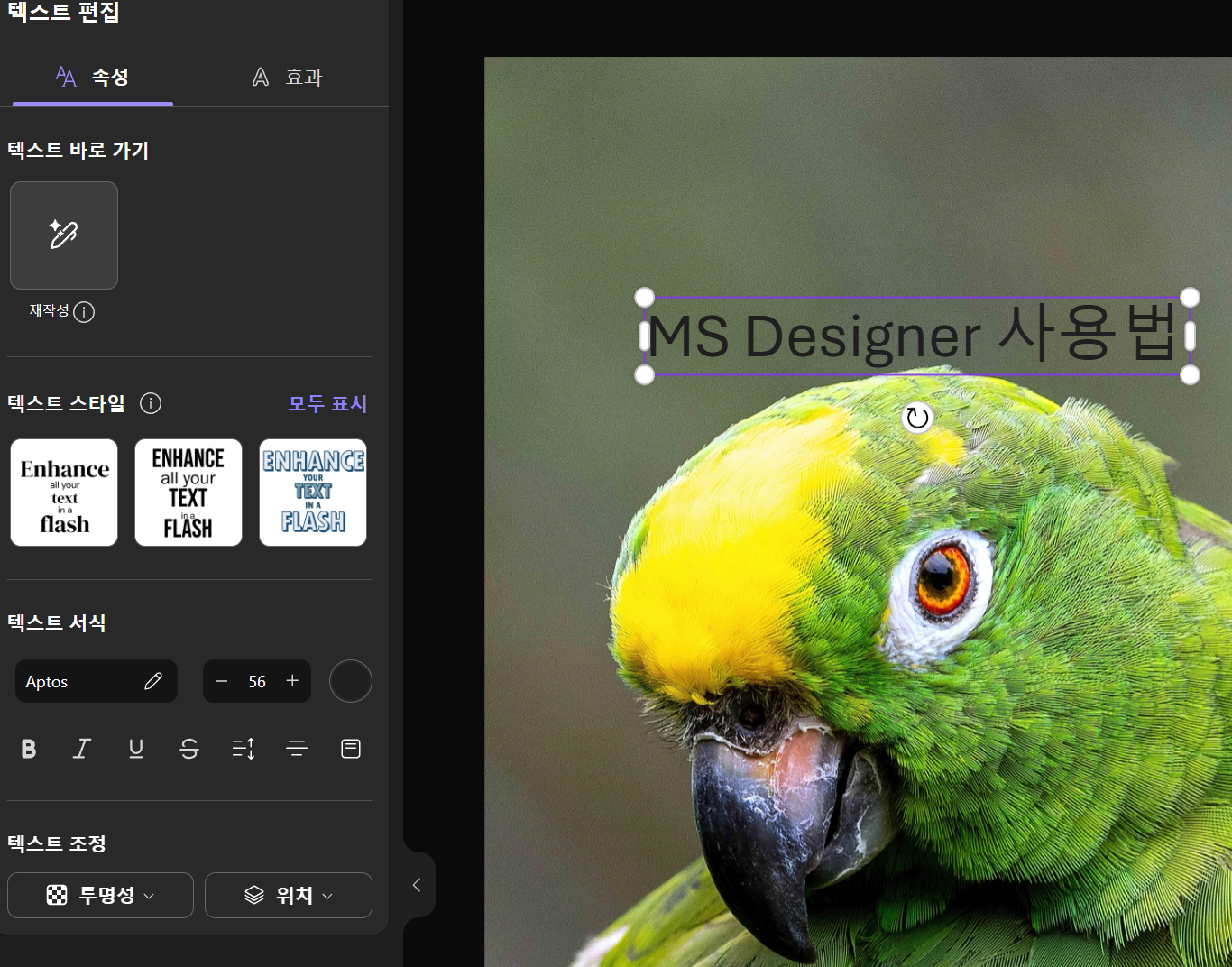Click the 재작성 rewrite magic pen button
Image resolution: width=1232 pixels, height=967 pixels.
[64, 235]
